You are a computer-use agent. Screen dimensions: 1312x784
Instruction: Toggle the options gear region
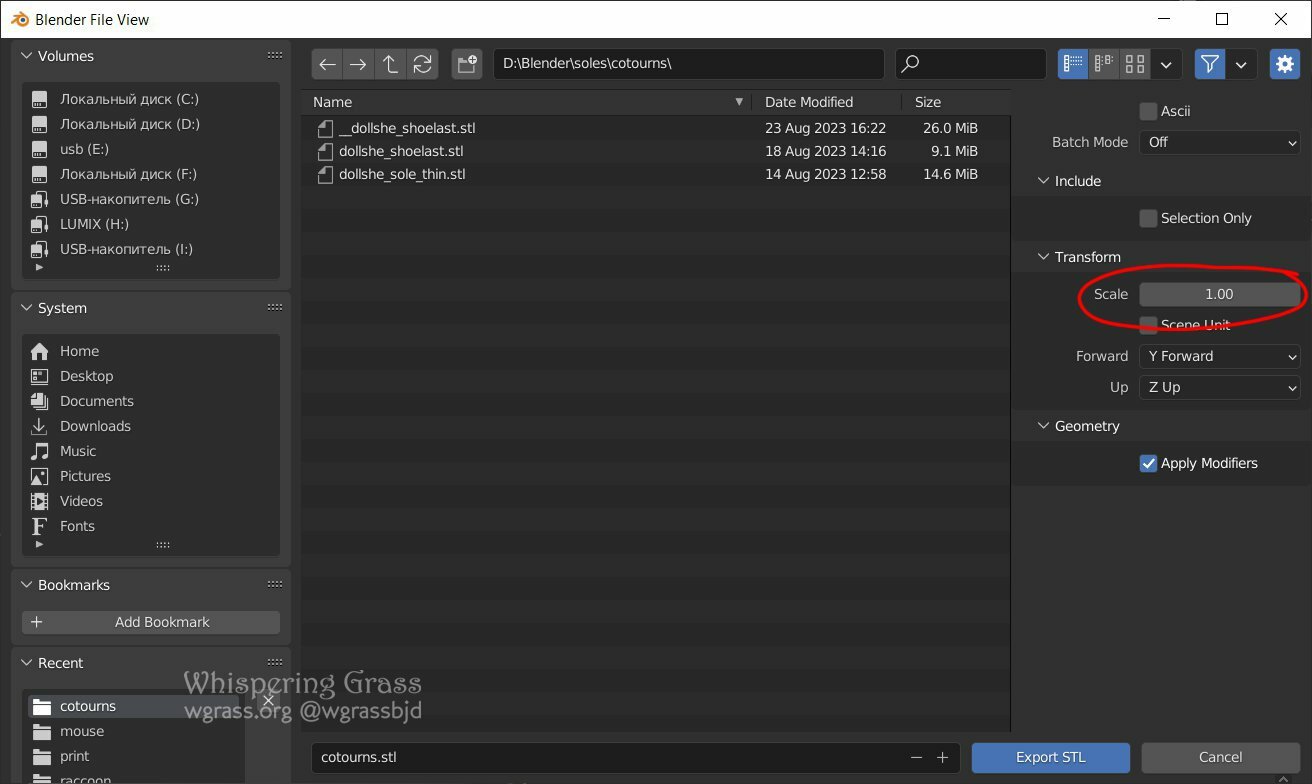click(1284, 64)
